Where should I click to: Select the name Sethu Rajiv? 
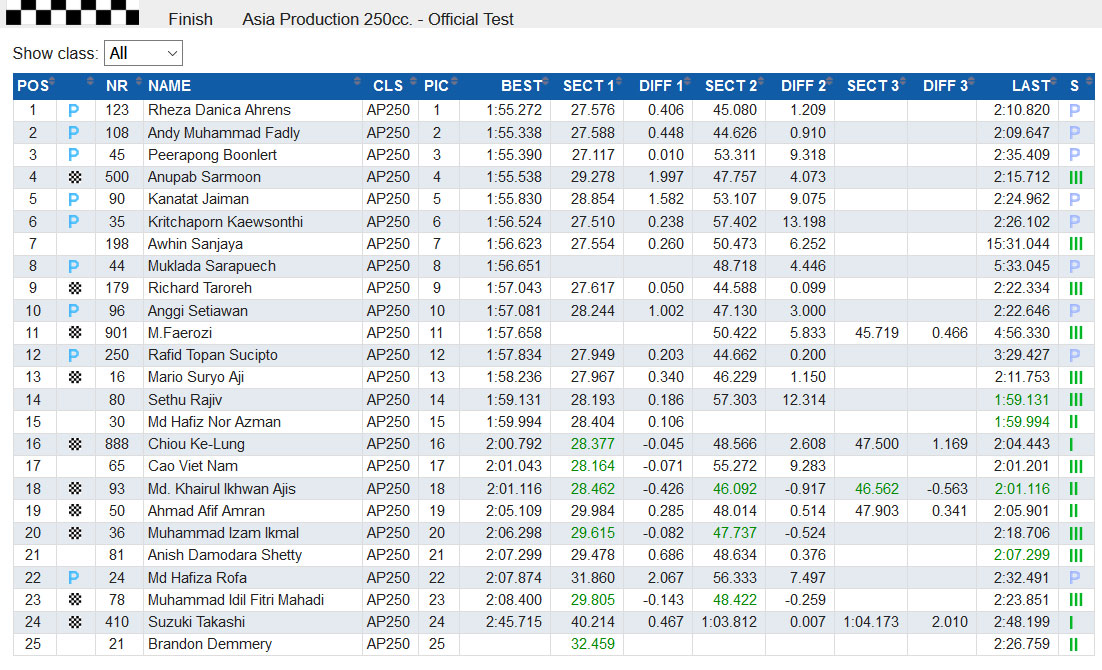[x=185, y=400]
